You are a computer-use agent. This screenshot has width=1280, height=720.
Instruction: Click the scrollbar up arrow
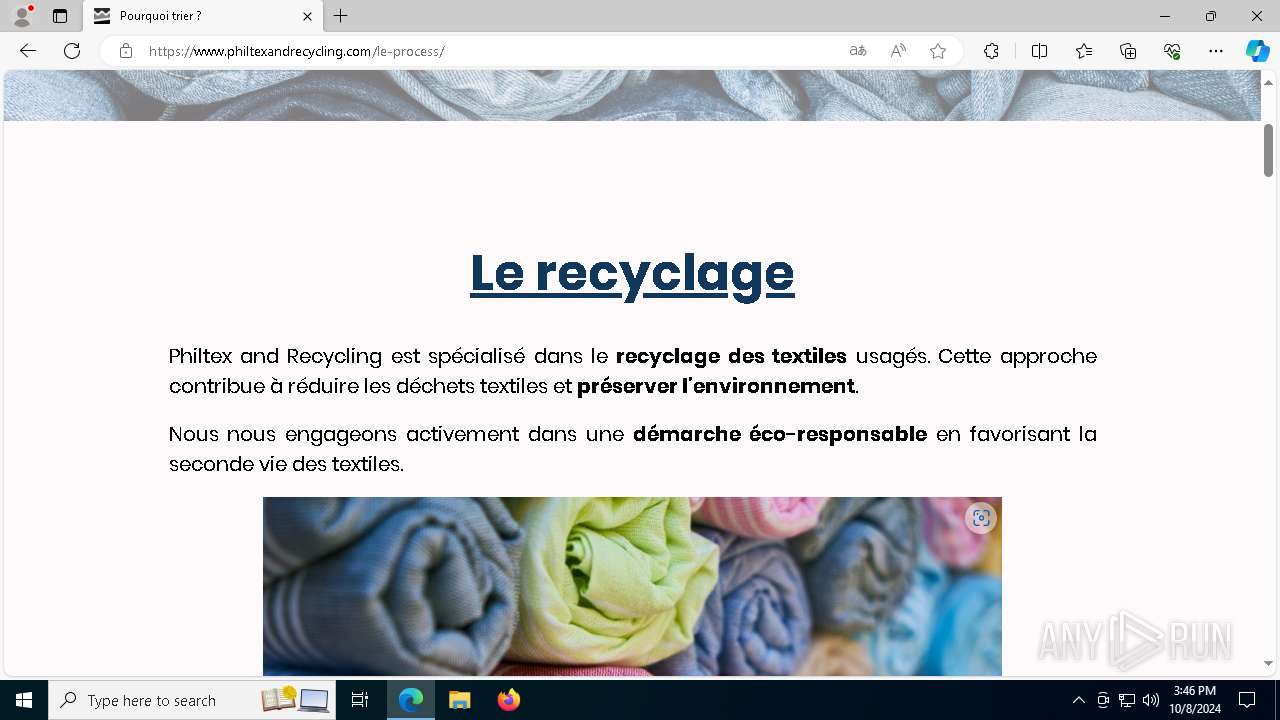pyautogui.click(x=1268, y=83)
